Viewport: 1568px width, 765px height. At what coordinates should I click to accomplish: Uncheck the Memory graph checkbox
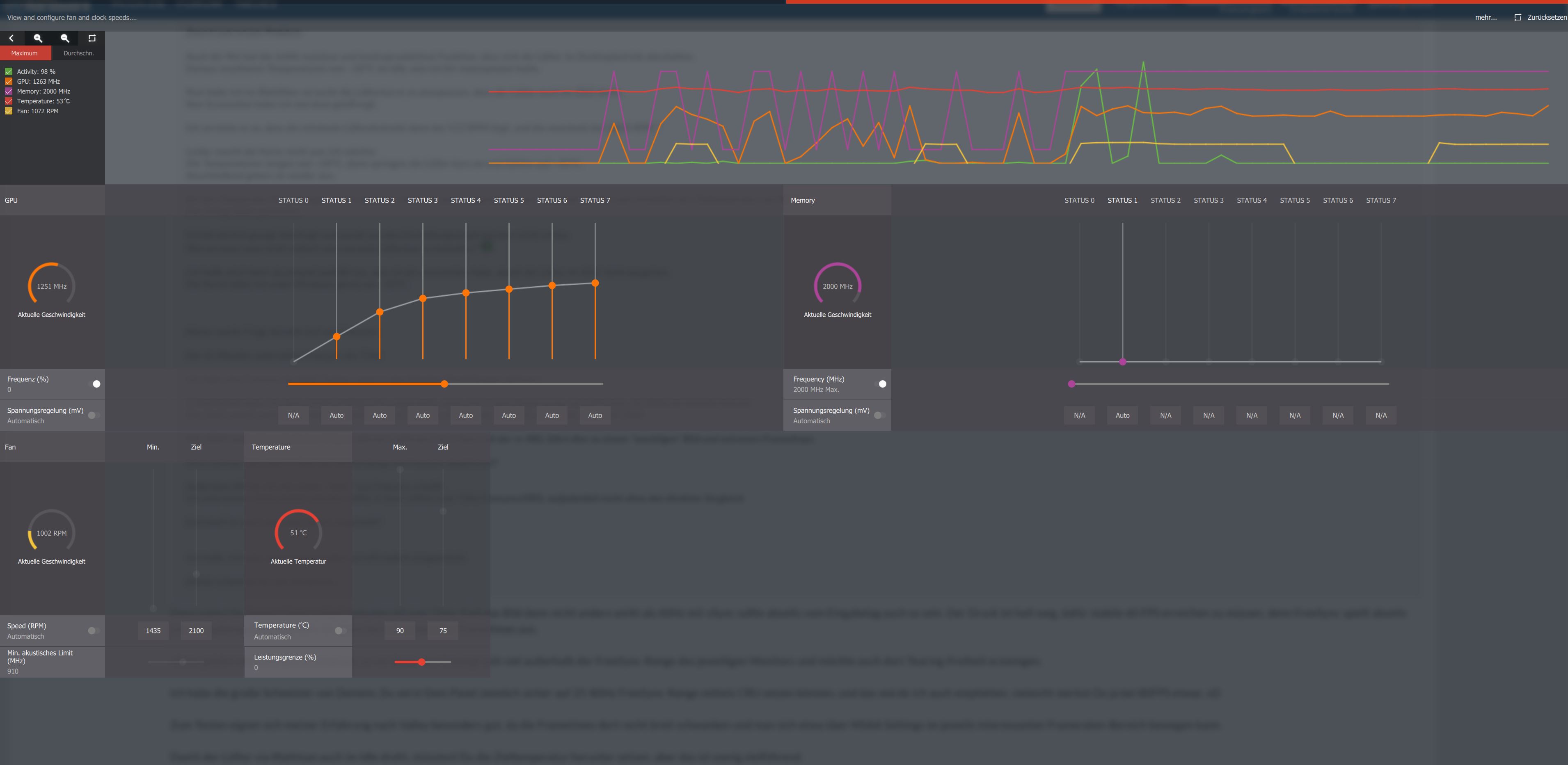point(9,91)
